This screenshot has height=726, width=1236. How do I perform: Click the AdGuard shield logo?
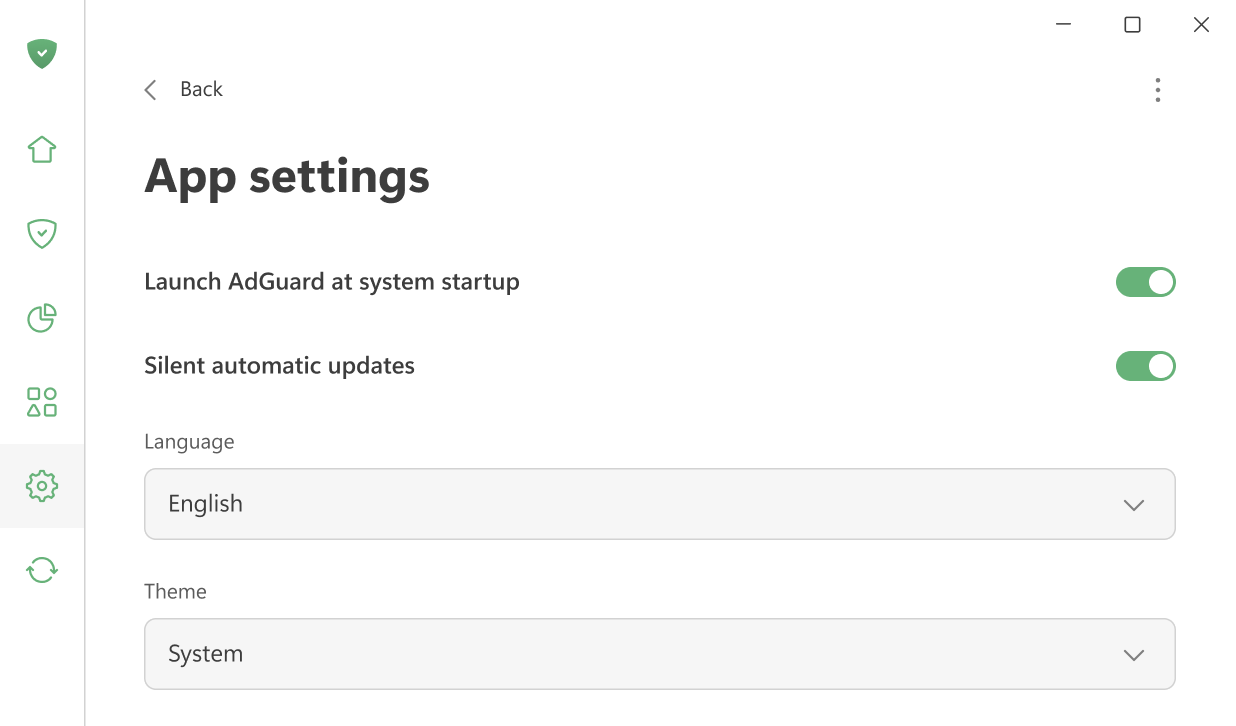(42, 54)
